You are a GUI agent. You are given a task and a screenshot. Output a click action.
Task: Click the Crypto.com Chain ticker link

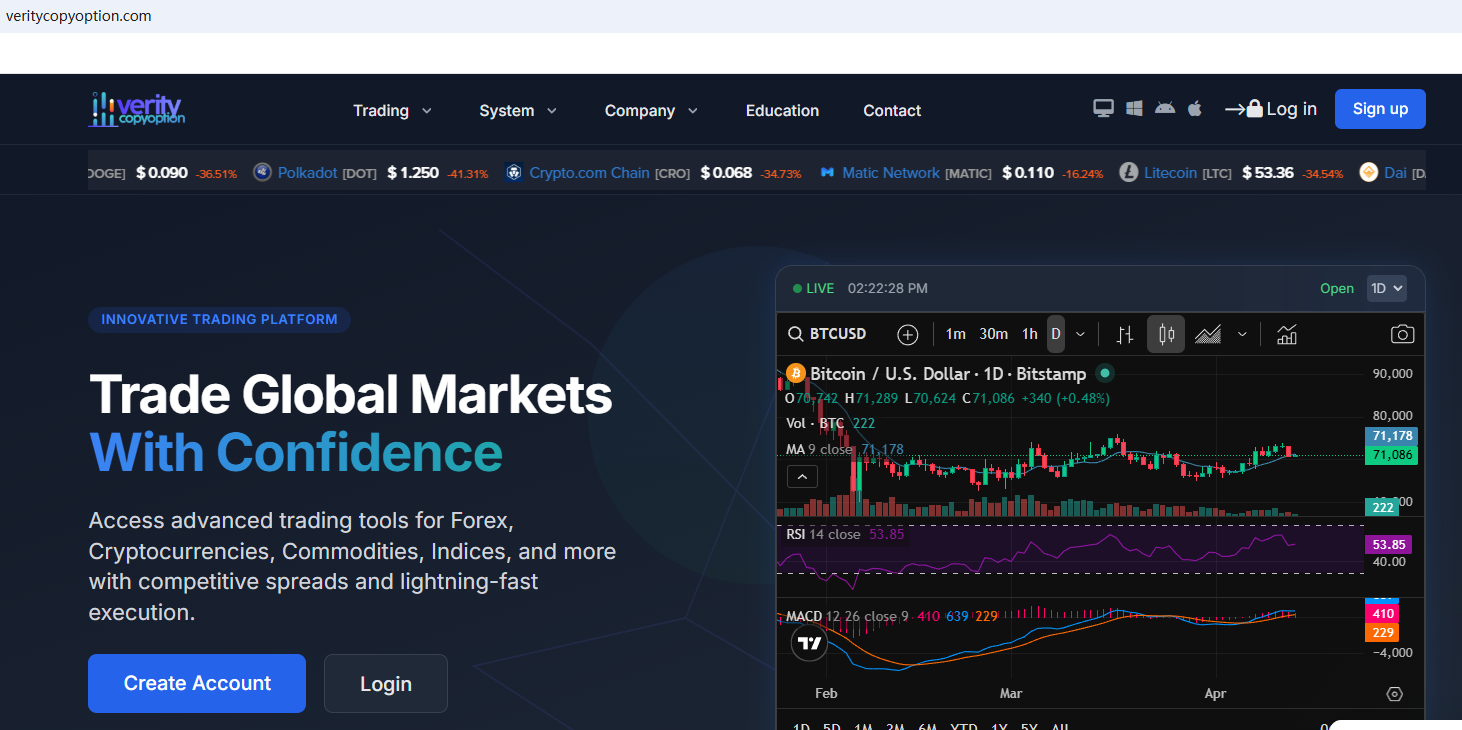coord(590,172)
